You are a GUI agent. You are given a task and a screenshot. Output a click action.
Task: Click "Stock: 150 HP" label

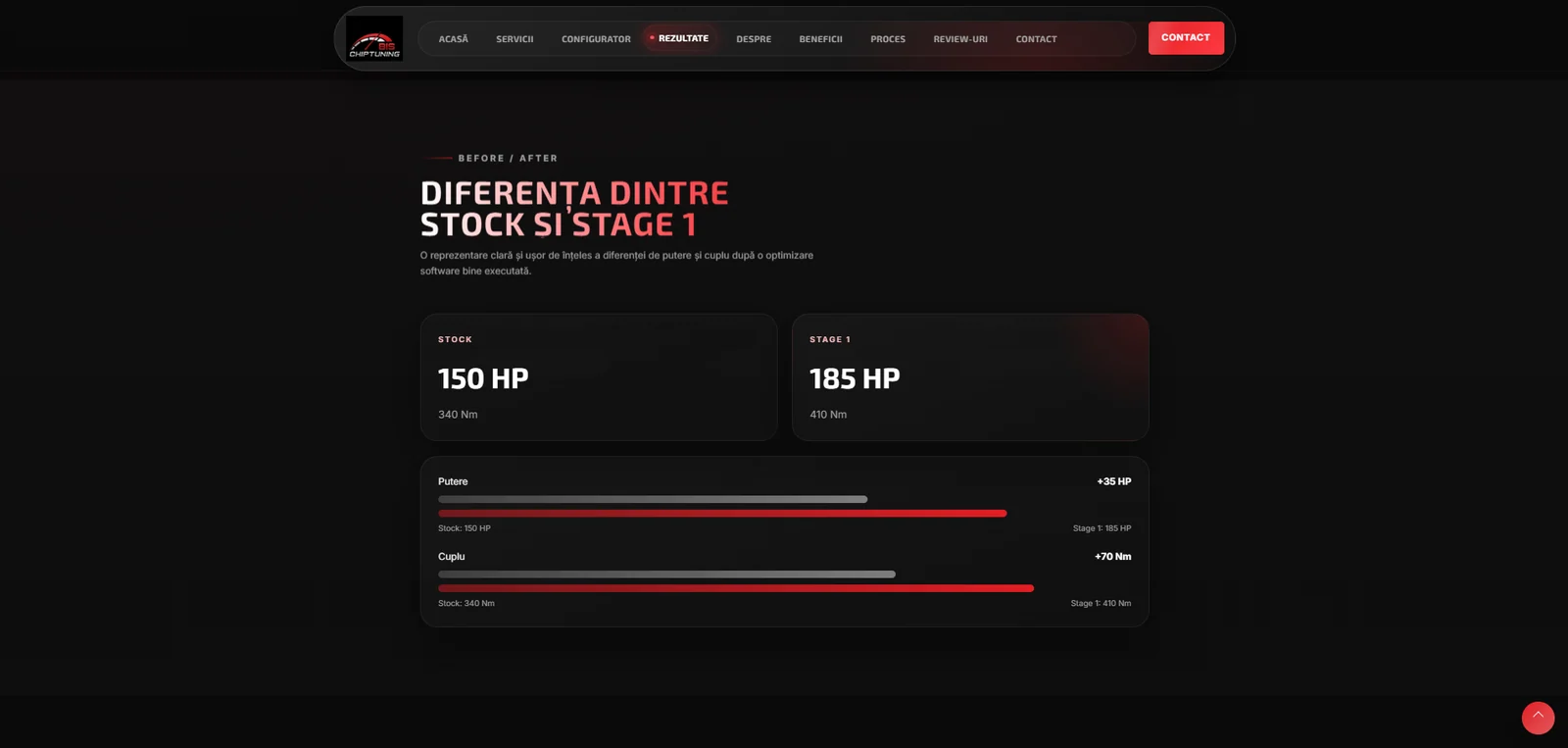[465, 528]
